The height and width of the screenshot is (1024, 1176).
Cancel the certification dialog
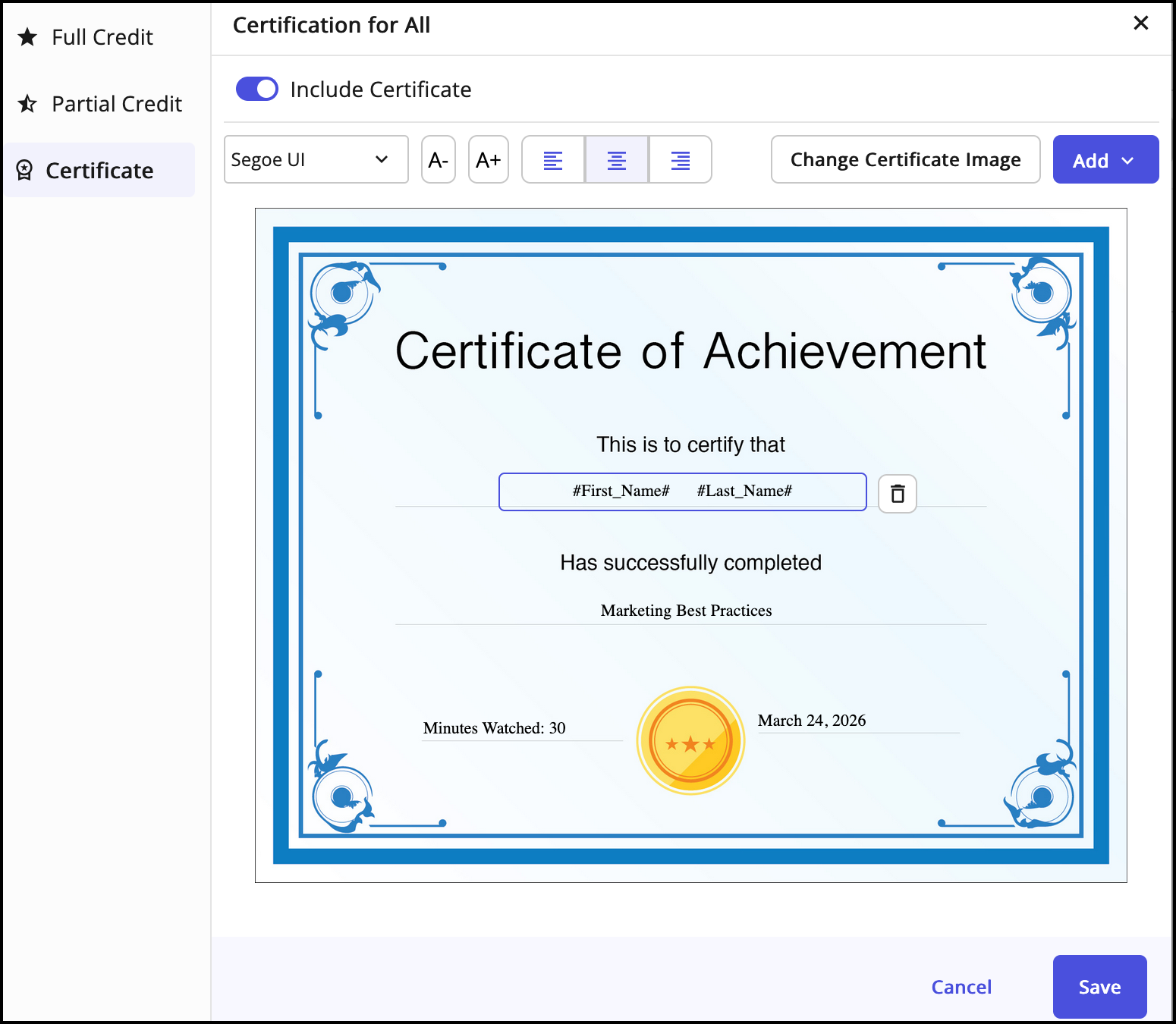[x=961, y=987]
